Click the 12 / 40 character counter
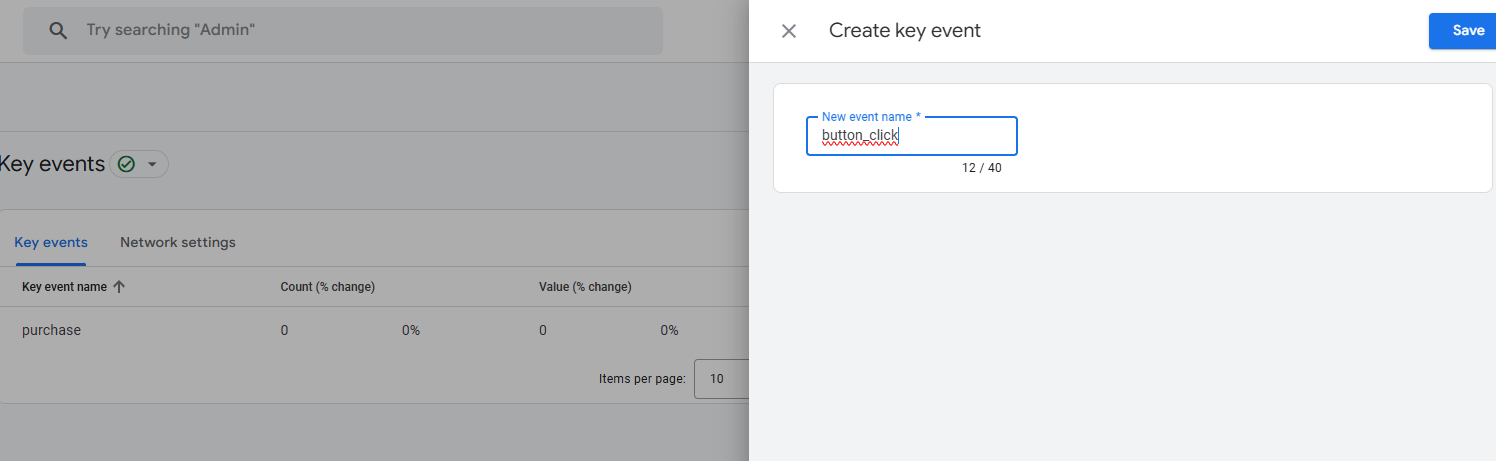 [982, 168]
